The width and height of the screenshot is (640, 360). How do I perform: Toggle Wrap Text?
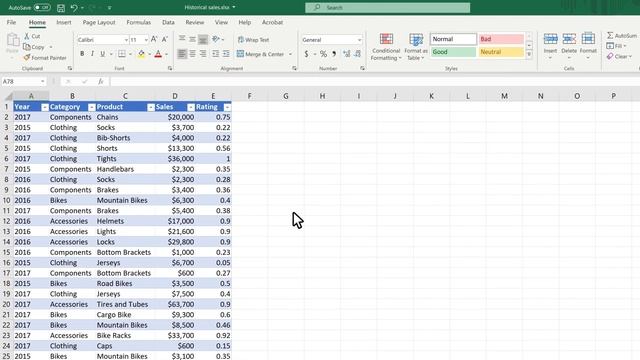(x=253, y=40)
